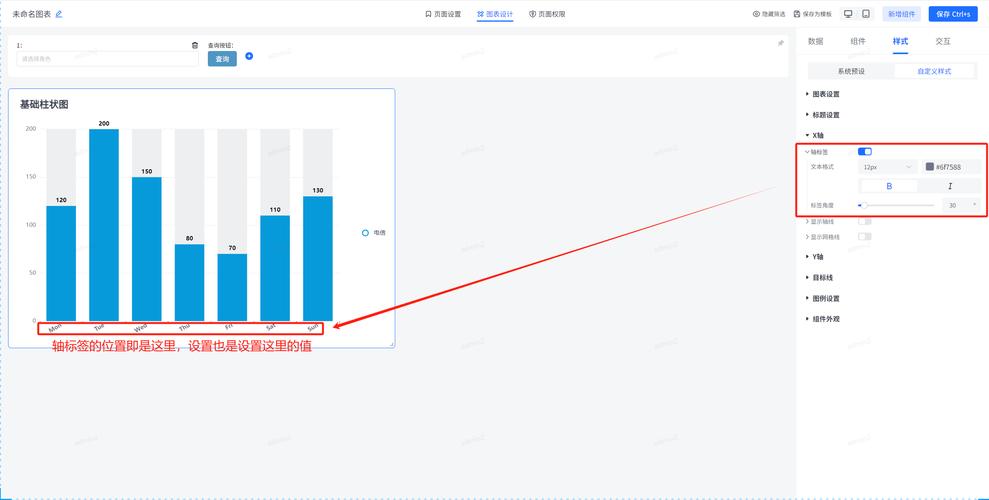Open the 页面设置 tab
The image size is (989, 500).
tap(443, 14)
